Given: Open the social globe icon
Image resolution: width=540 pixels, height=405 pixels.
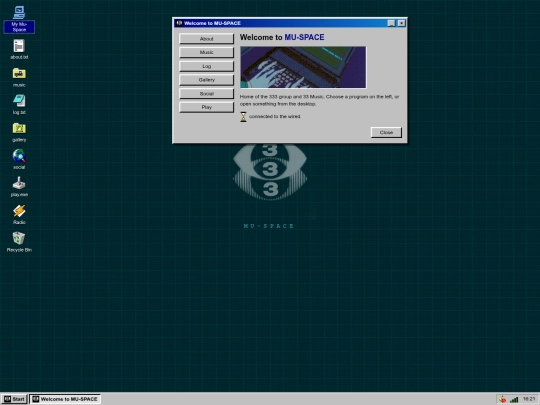Looking at the screenshot, I should [x=19, y=159].
